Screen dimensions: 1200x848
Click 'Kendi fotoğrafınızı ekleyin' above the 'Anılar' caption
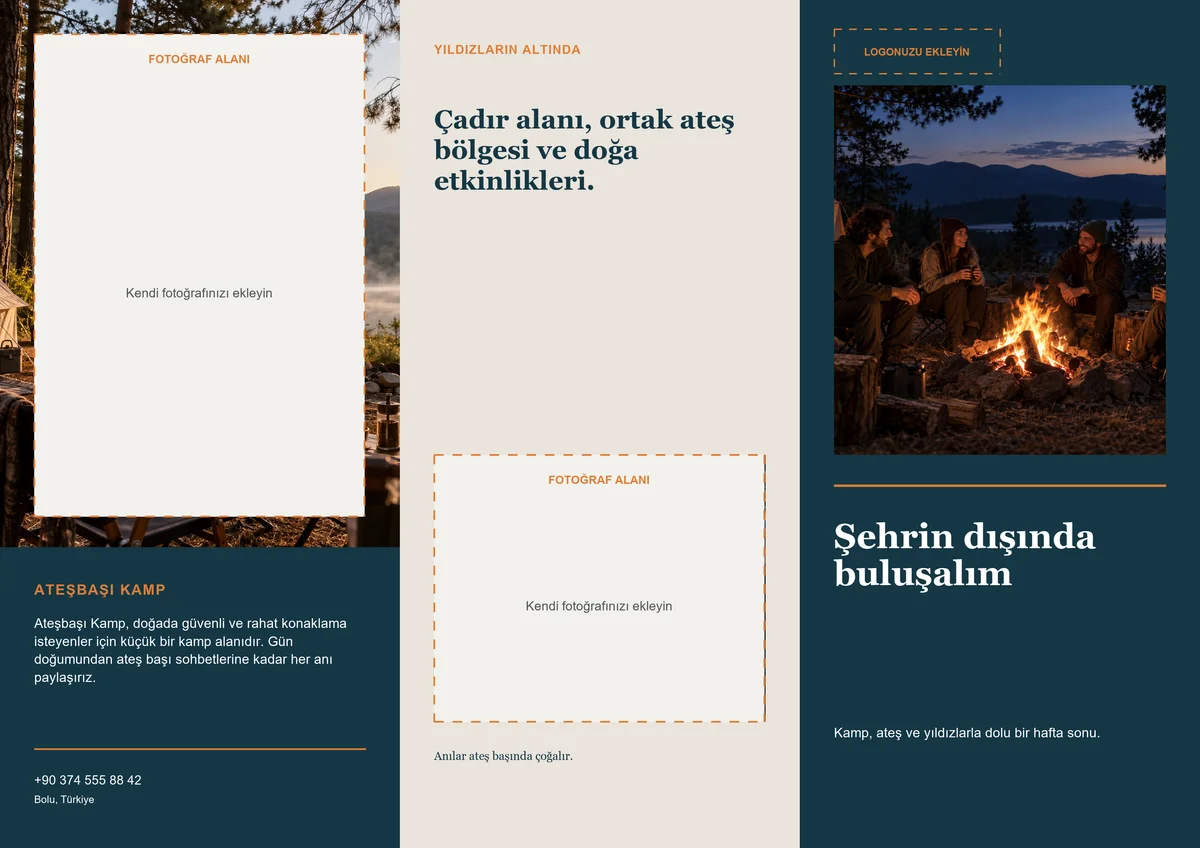(x=599, y=606)
